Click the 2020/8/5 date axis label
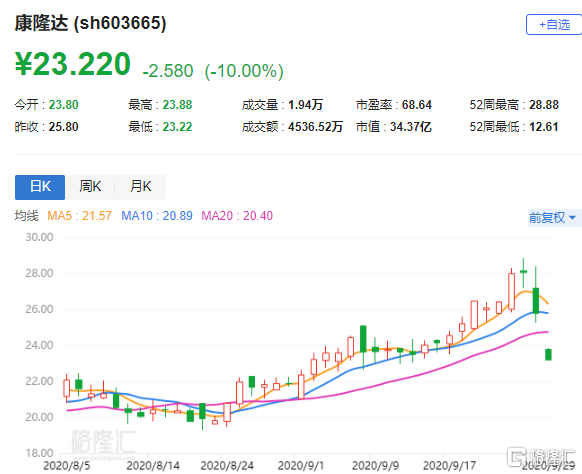The height and width of the screenshot is (474, 582). pyautogui.click(x=66, y=465)
